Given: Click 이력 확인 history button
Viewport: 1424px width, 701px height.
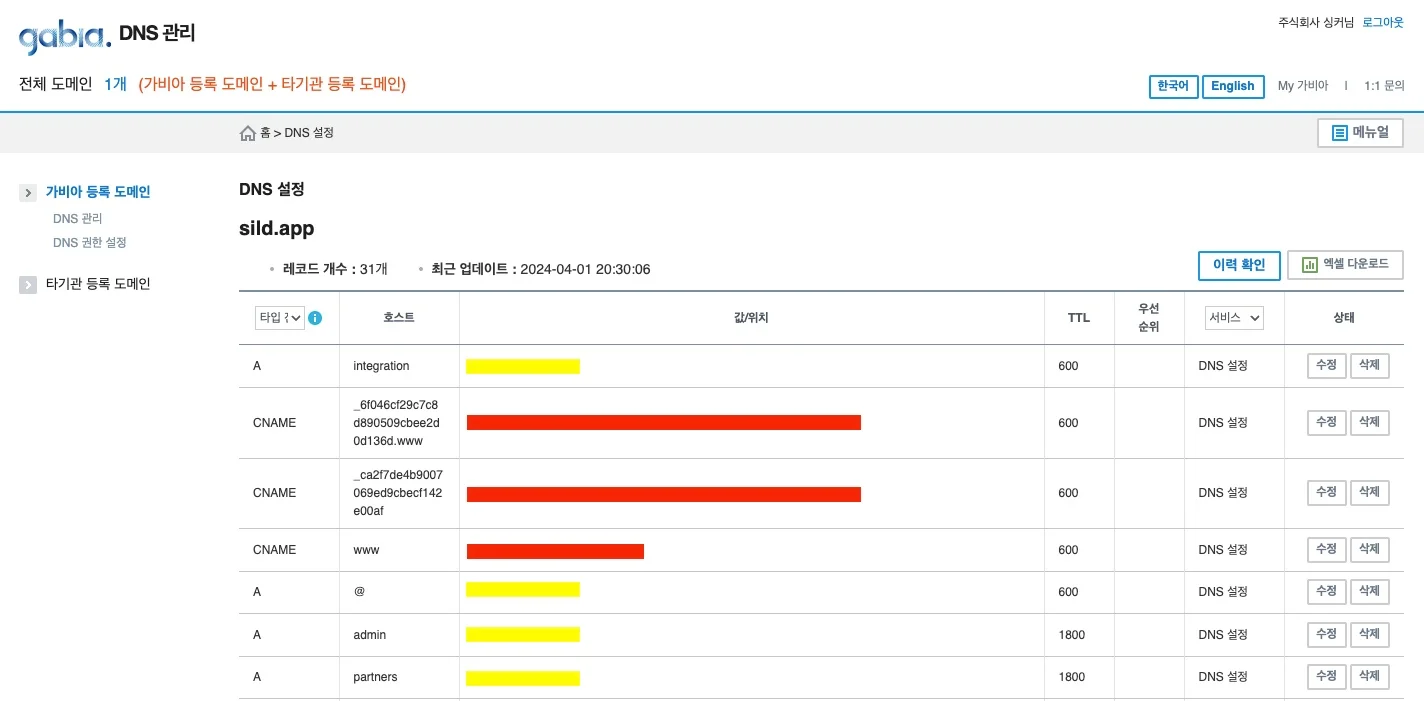Looking at the screenshot, I should click(1239, 265).
